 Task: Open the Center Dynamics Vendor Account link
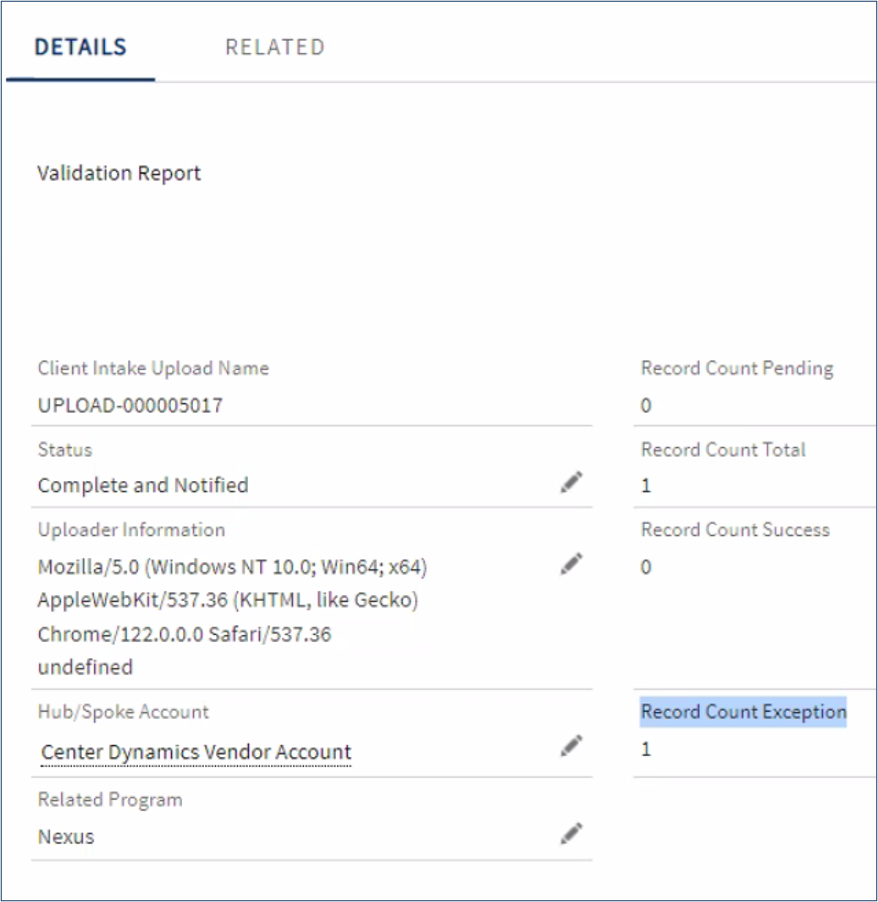(x=196, y=752)
